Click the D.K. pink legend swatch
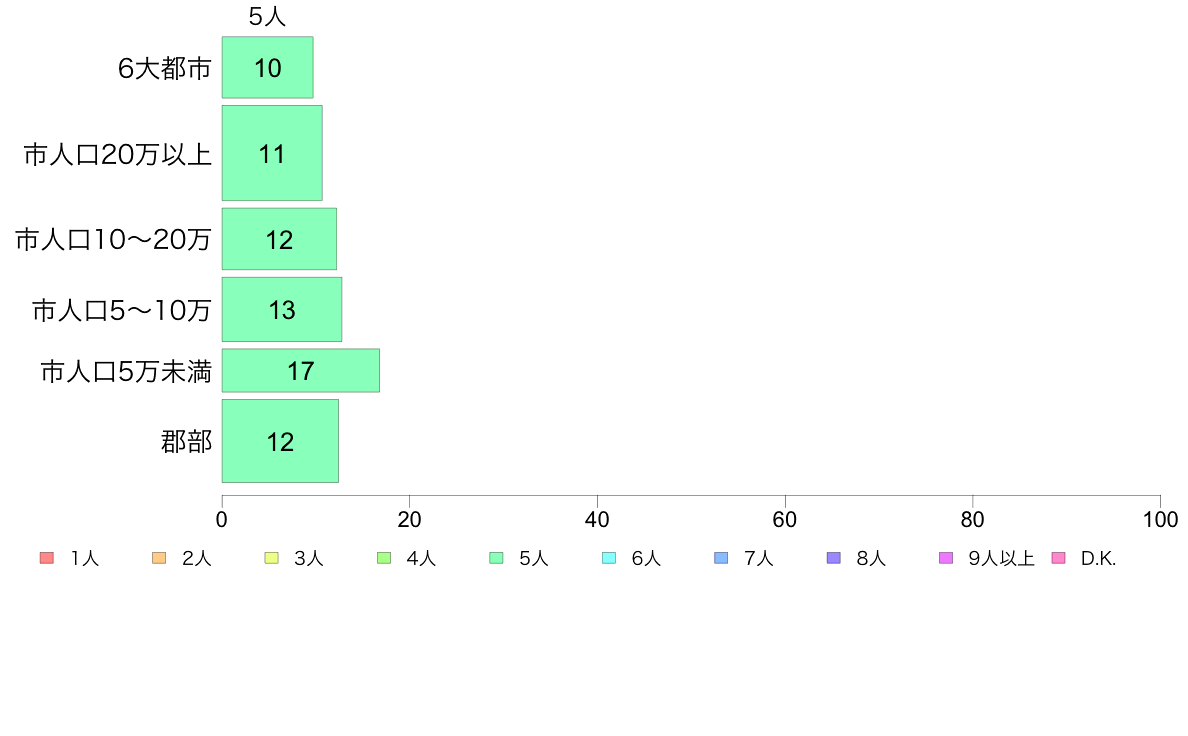The image size is (1188, 736). point(1058,558)
